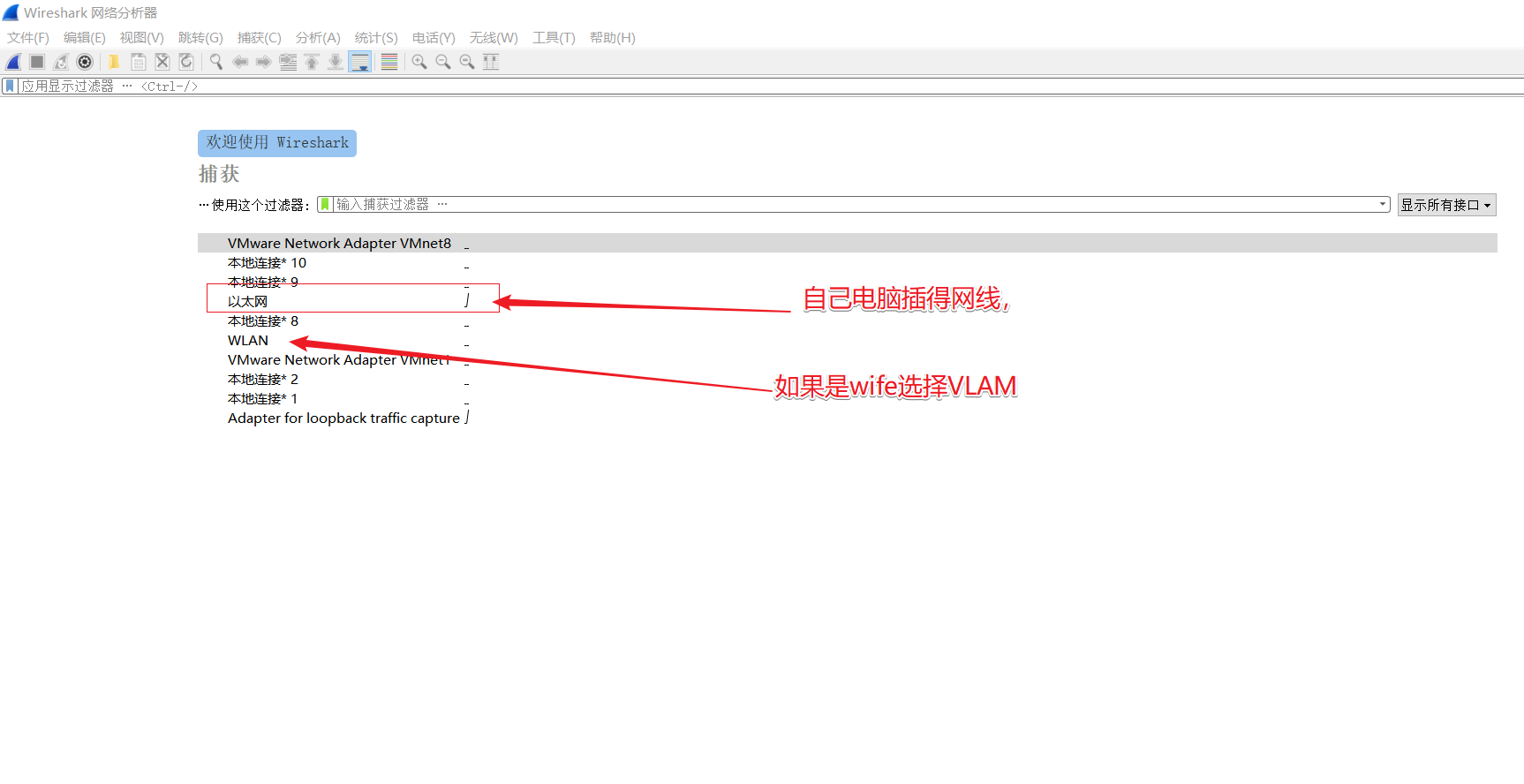Open capture options gear icon
Screen dimensions: 1524x784
(x=85, y=62)
